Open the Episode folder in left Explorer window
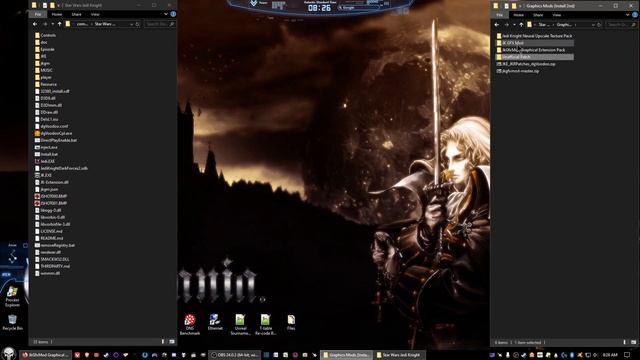This screenshot has width=640, height=360. point(45,49)
